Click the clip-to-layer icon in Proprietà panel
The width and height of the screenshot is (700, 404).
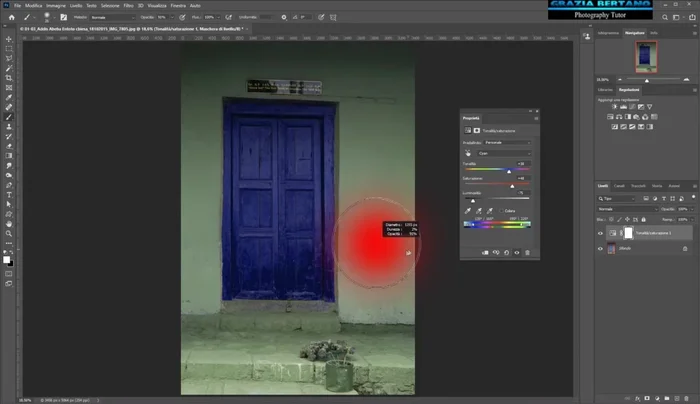tap(484, 253)
